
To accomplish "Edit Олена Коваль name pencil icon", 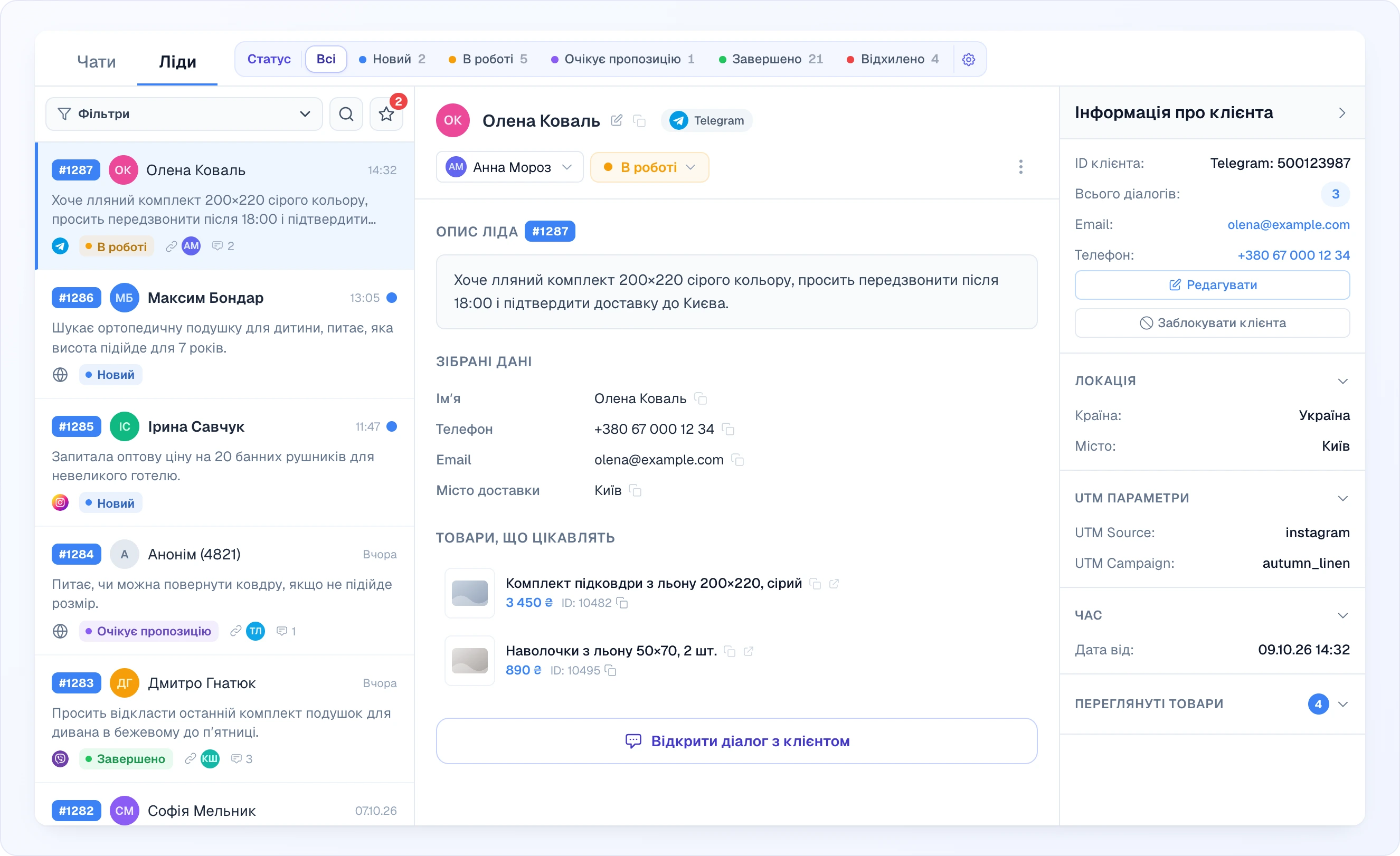I will pyautogui.click(x=617, y=120).
